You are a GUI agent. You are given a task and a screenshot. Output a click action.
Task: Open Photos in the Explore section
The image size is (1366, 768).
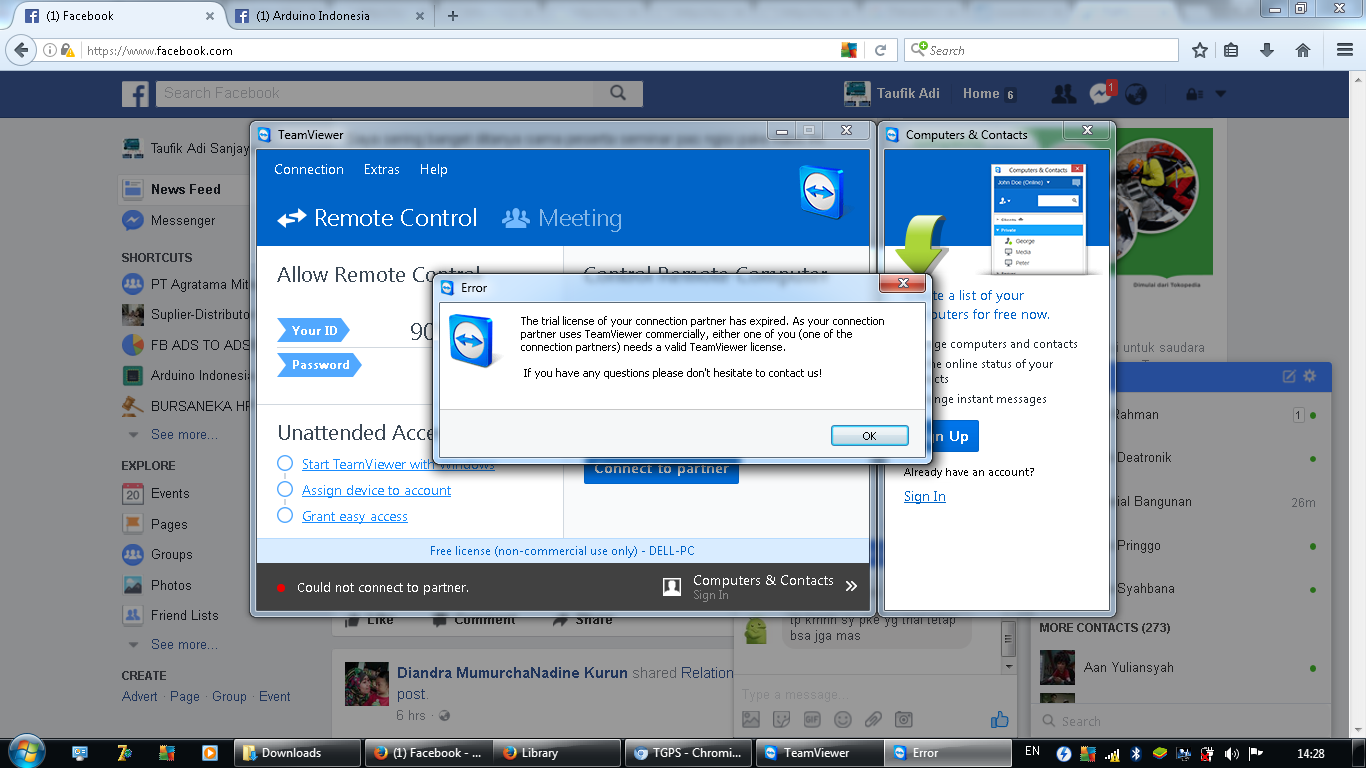pyautogui.click(x=171, y=585)
